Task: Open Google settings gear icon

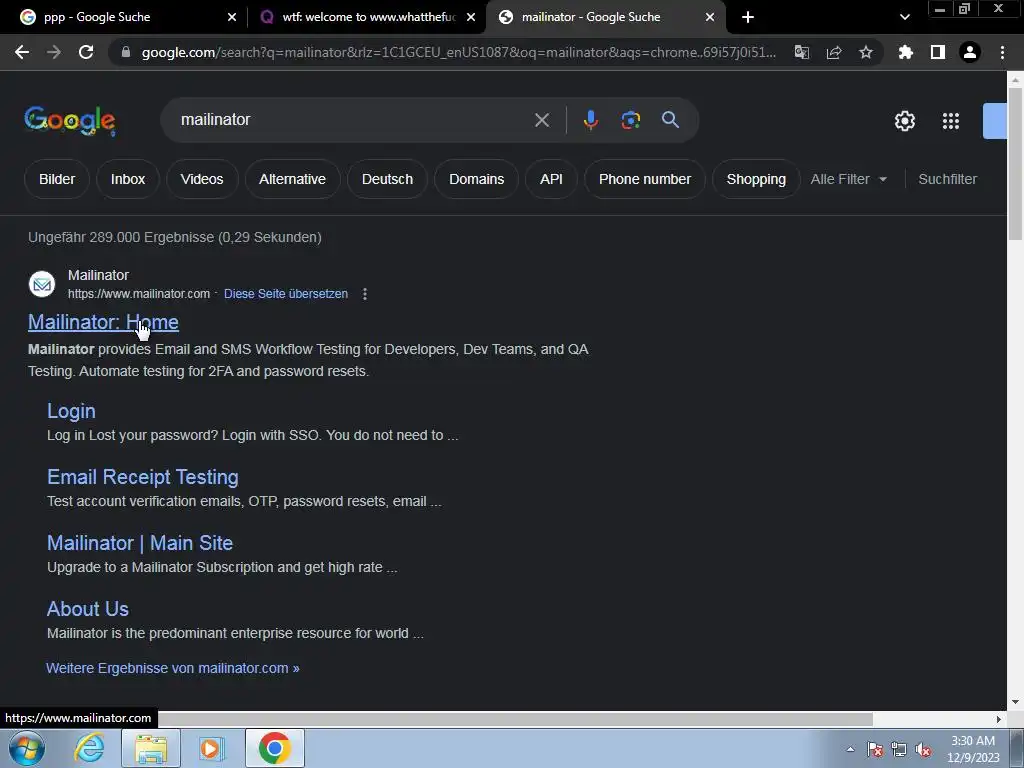Action: pos(904,121)
